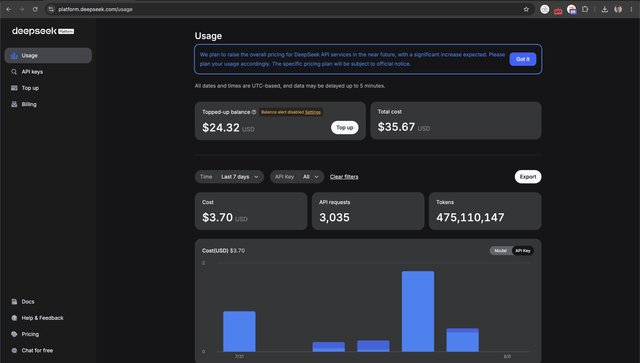This screenshot has height=363, width=640.
Task: Click the UTC-based dates notice text
Action: (290, 86)
